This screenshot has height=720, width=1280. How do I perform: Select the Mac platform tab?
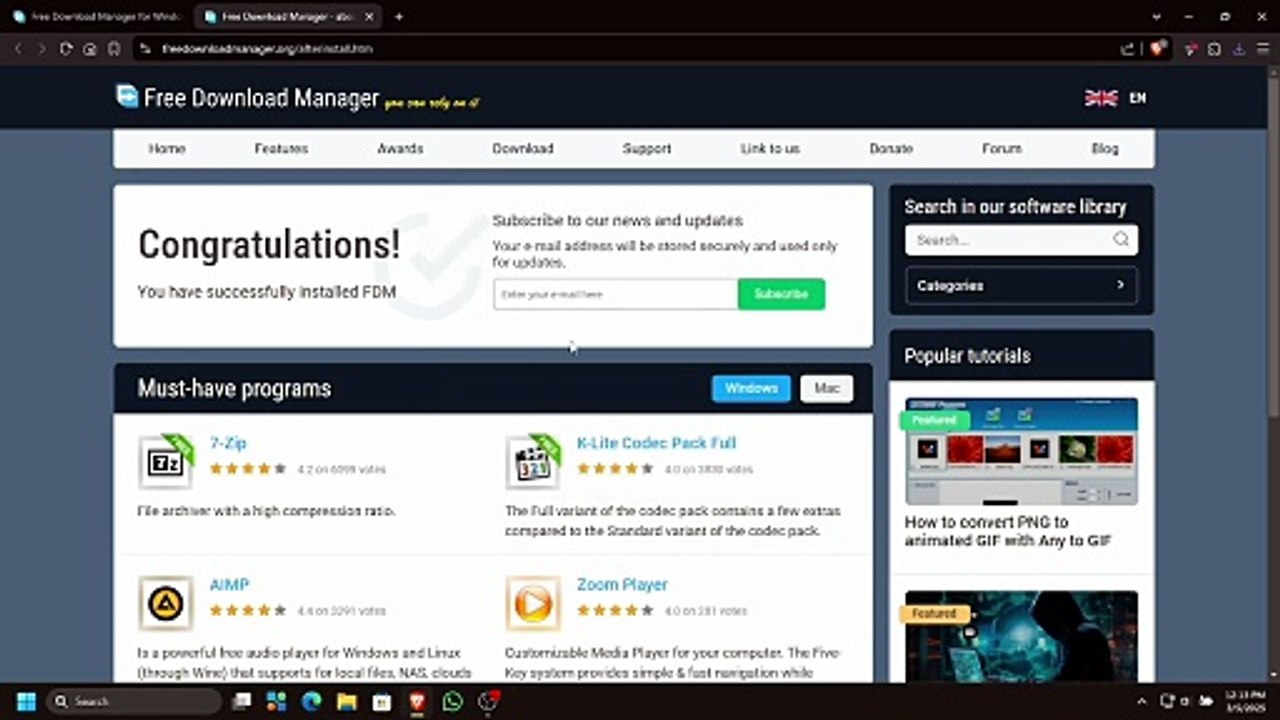(827, 388)
